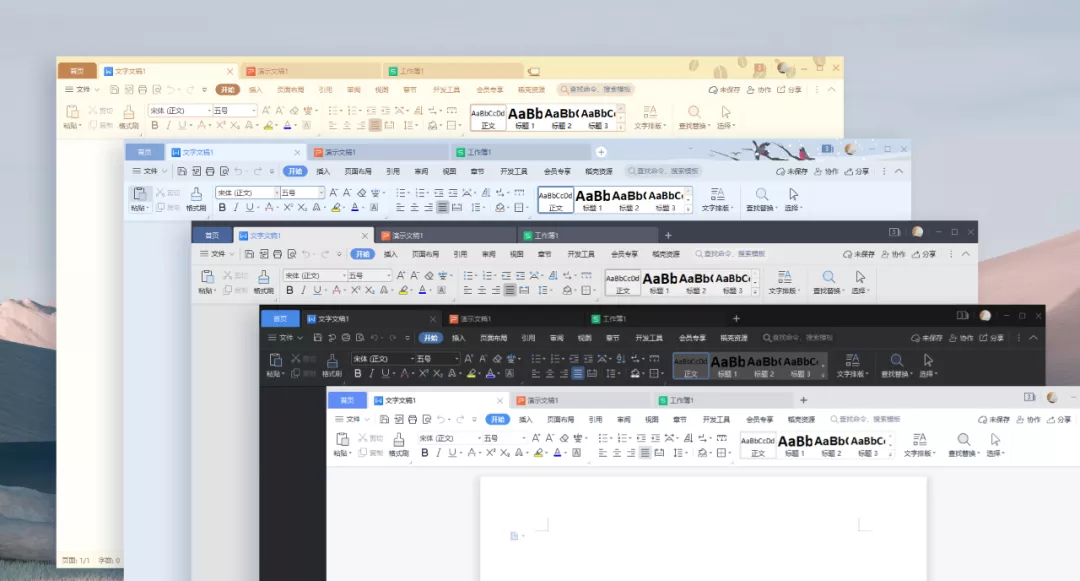The image size is (1080, 581).
Task: Expand styles gallery arrow in white front window
Action: click(x=890, y=454)
